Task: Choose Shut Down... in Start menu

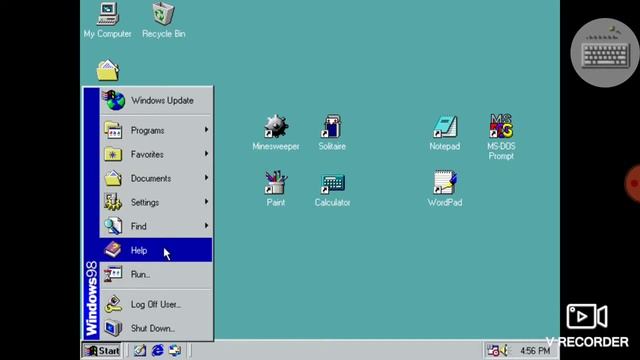Action: pyautogui.click(x=156, y=328)
